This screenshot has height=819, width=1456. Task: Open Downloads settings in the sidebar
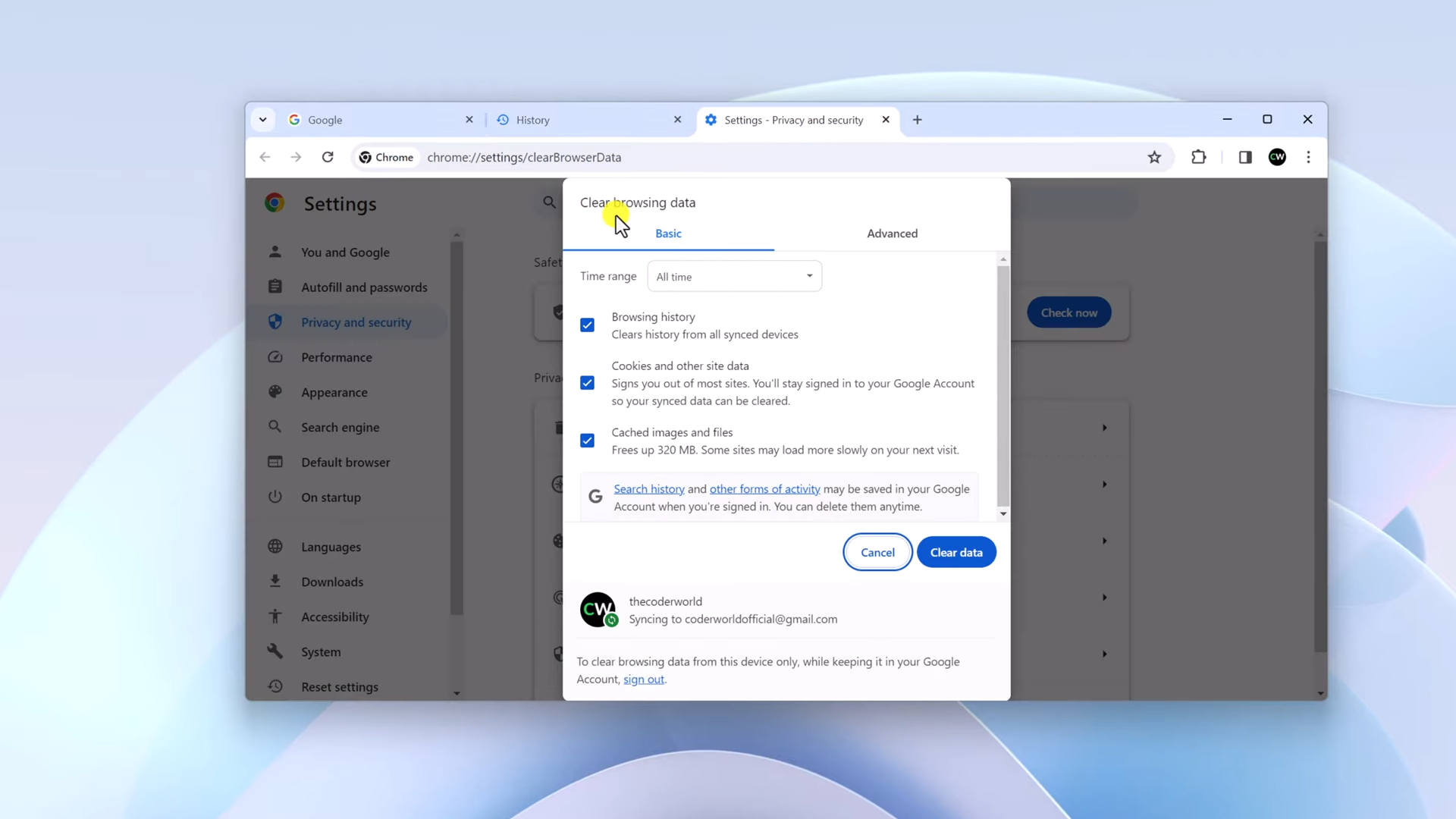pos(332,582)
